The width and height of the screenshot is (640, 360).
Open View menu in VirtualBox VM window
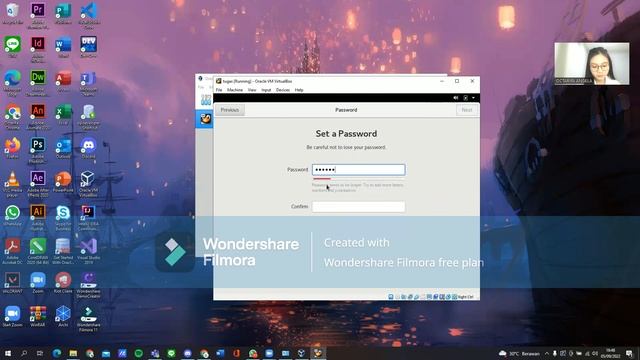coord(252,90)
